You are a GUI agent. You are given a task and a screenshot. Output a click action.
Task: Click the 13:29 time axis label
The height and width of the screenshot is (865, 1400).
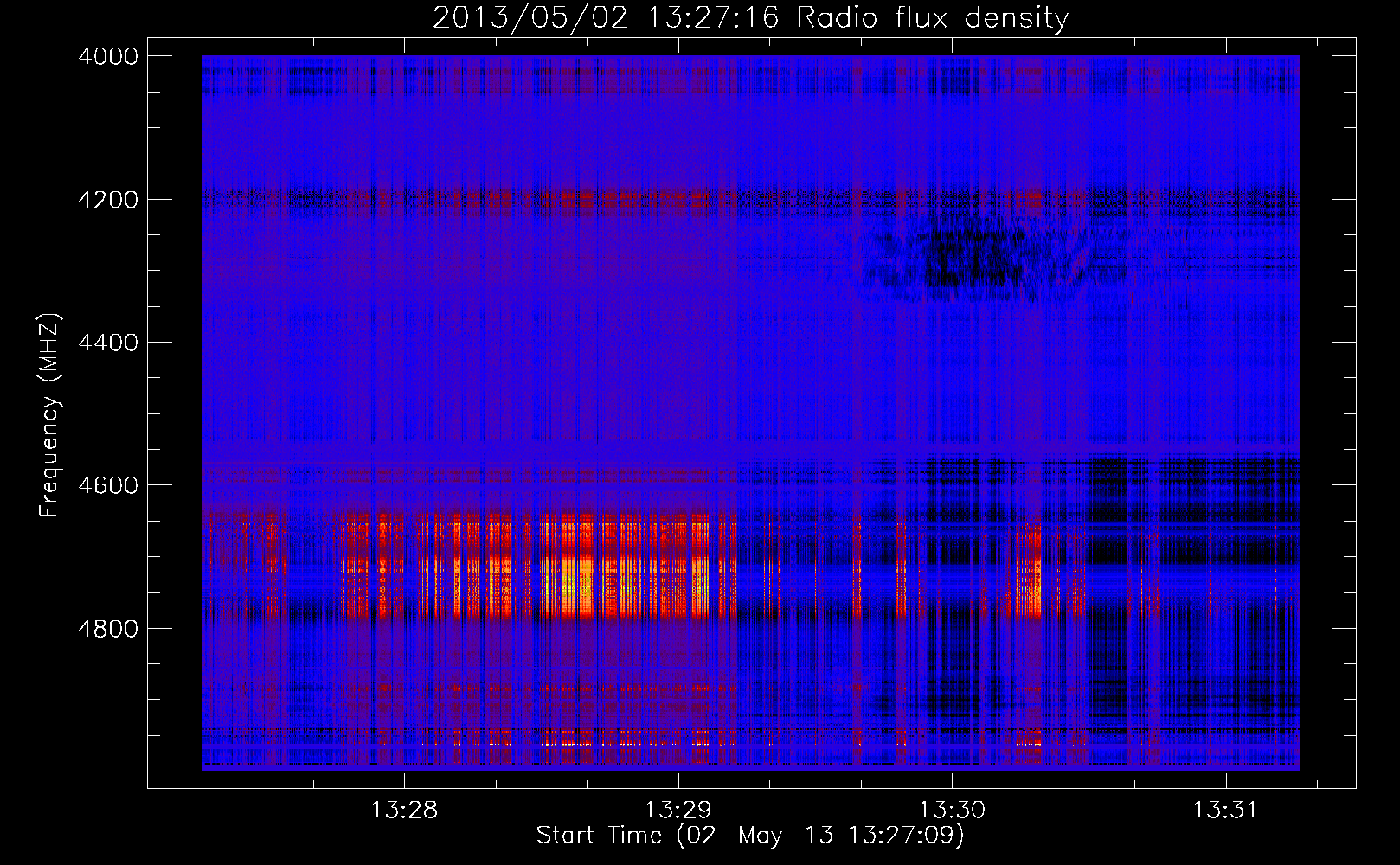678,810
